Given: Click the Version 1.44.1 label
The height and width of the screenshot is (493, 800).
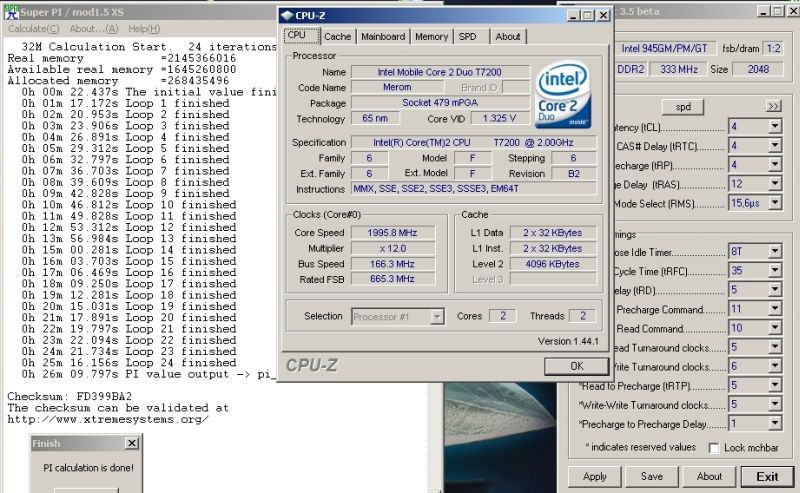Looking at the screenshot, I should [568, 341].
